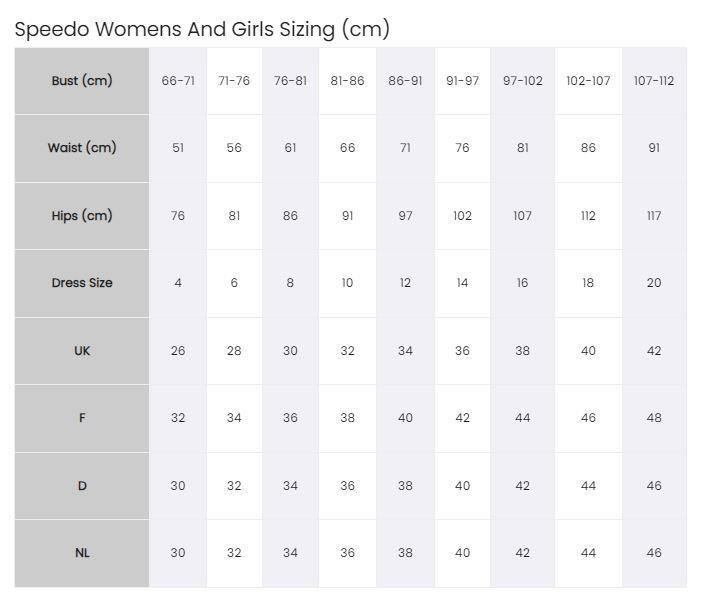Viewport: 712px width, 611px height.
Task: Select dress size 20 cell
Action: click(654, 283)
